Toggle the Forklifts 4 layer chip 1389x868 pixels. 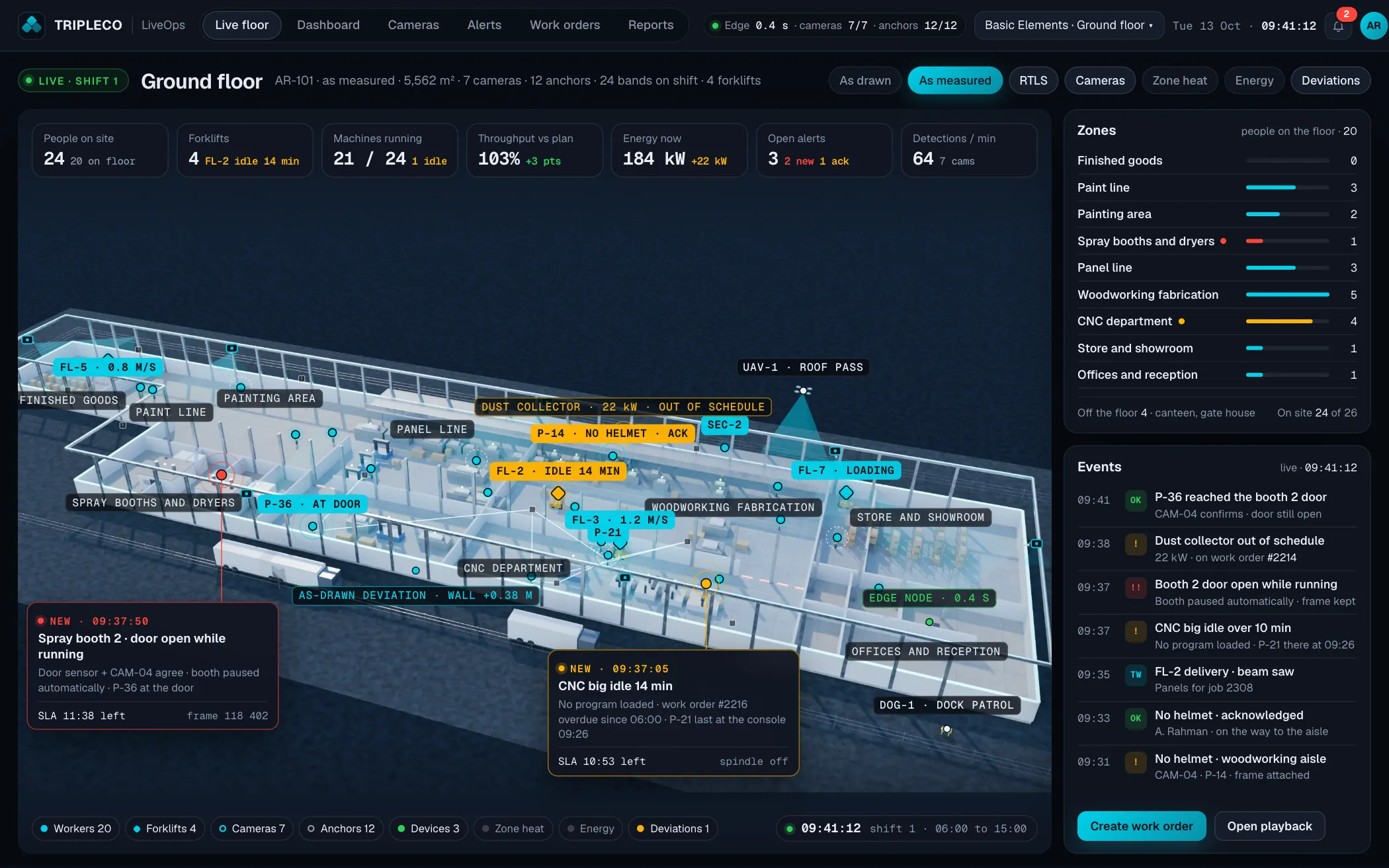(x=165, y=828)
